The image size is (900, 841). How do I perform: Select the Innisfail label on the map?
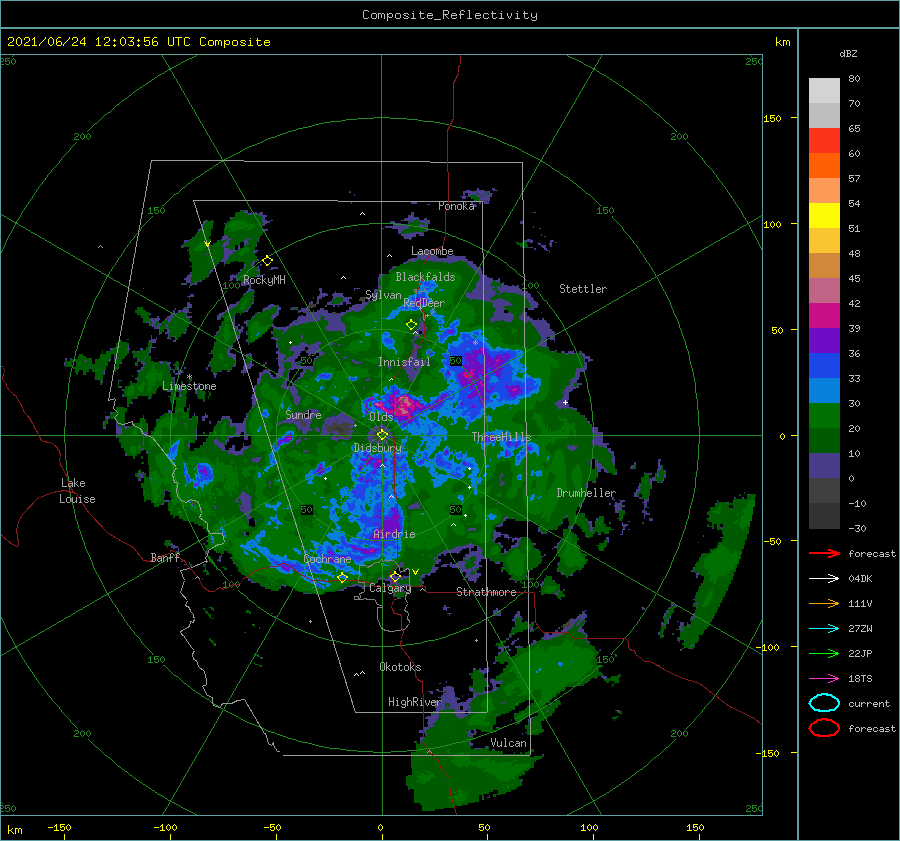(x=404, y=362)
